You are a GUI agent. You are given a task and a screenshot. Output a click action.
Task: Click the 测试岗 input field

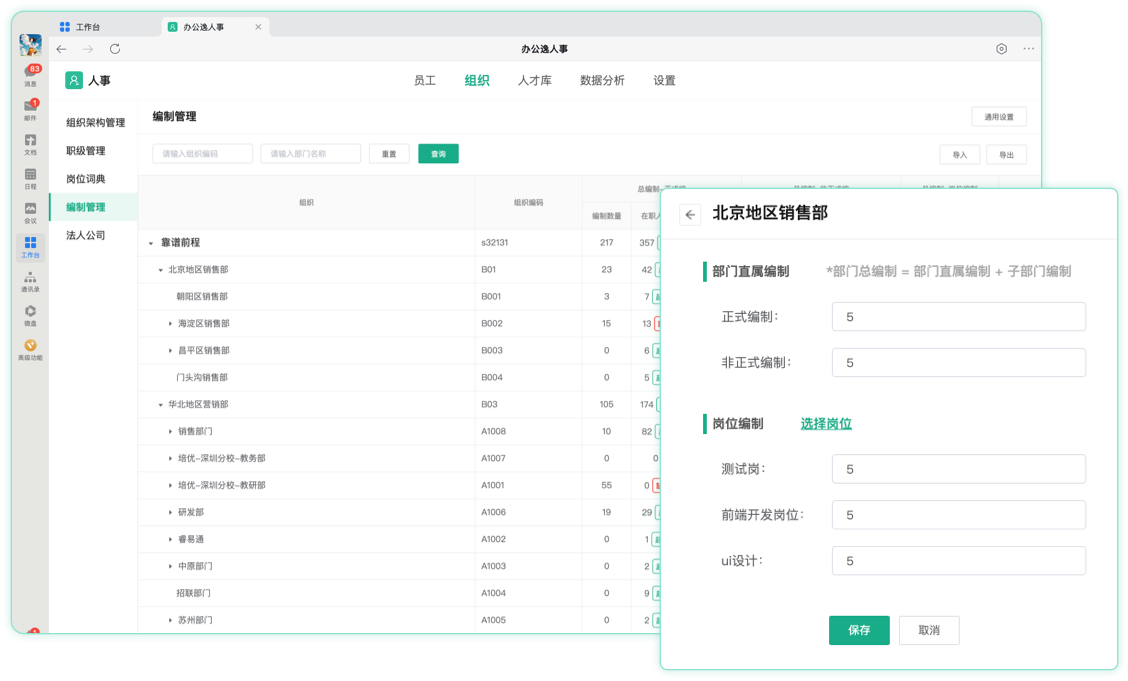pyautogui.click(x=959, y=469)
